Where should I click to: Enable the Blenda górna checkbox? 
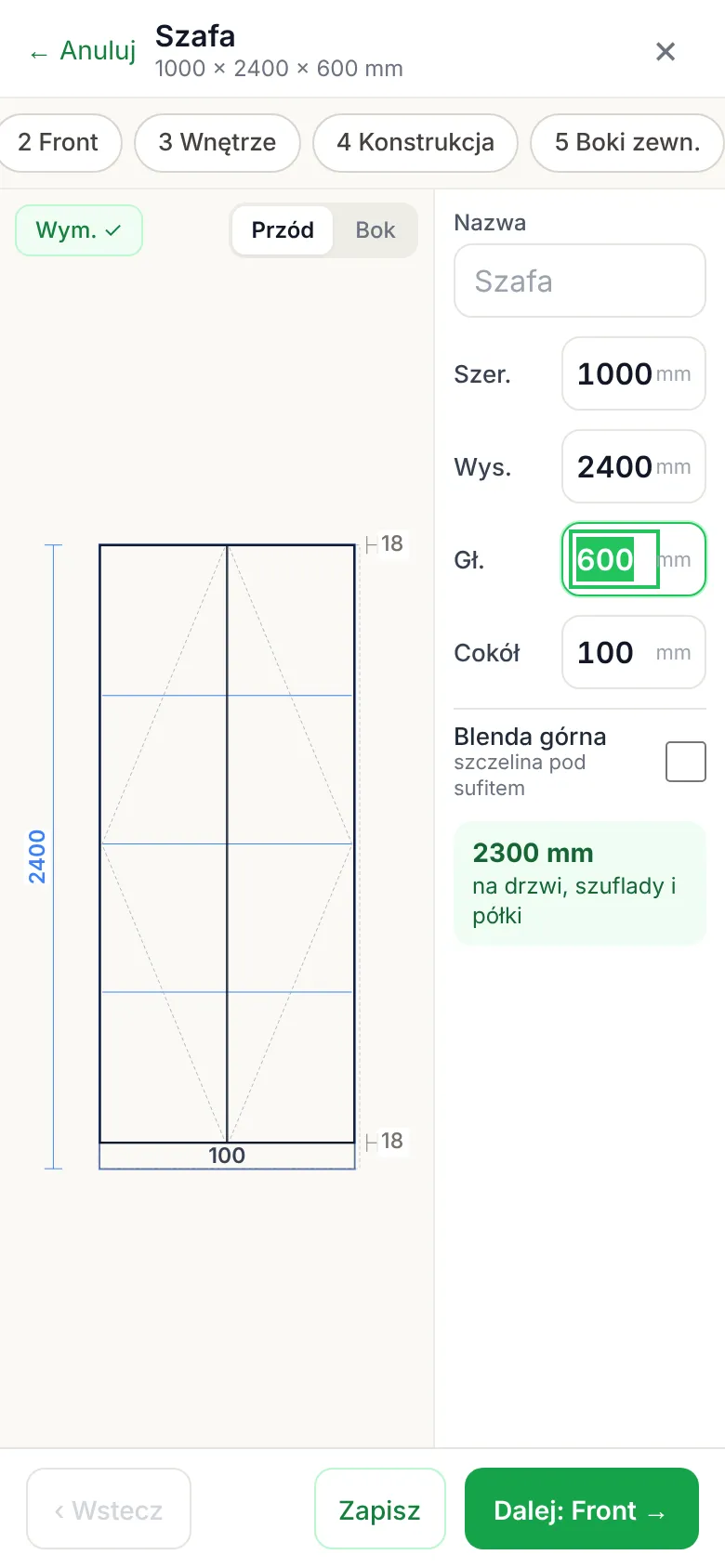tap(686, 762)
